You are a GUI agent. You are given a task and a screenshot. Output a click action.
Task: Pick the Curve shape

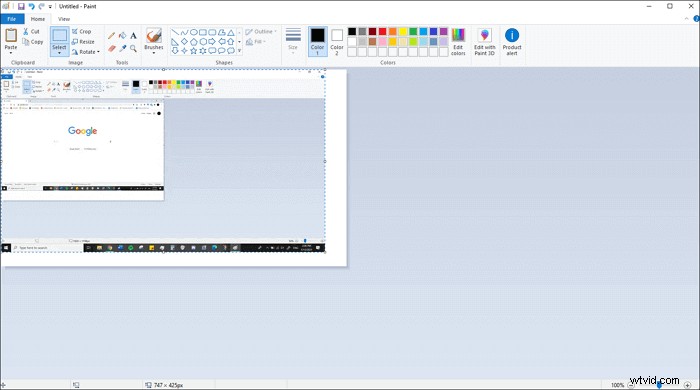[184, 32]
